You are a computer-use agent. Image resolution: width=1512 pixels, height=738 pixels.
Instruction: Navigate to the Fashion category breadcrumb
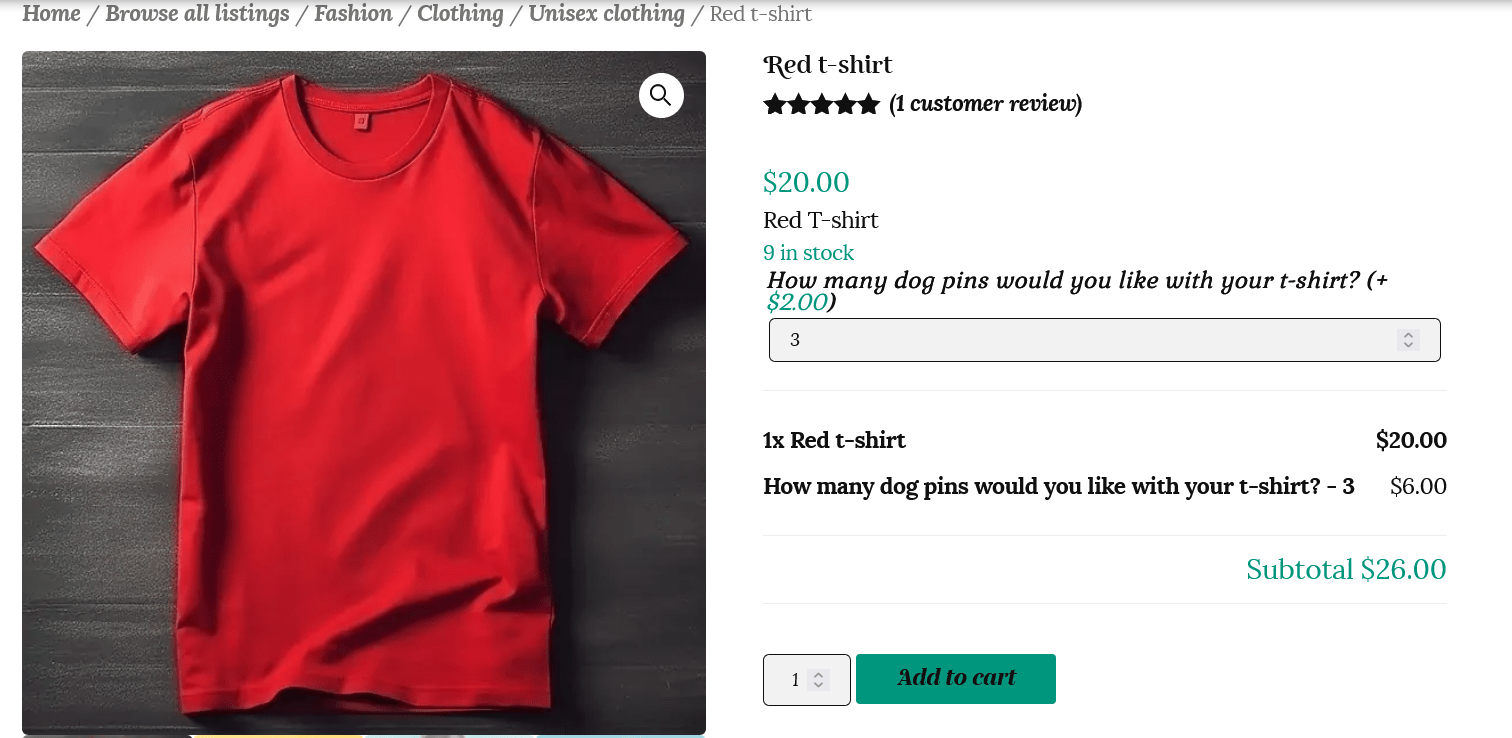[353, 14]
